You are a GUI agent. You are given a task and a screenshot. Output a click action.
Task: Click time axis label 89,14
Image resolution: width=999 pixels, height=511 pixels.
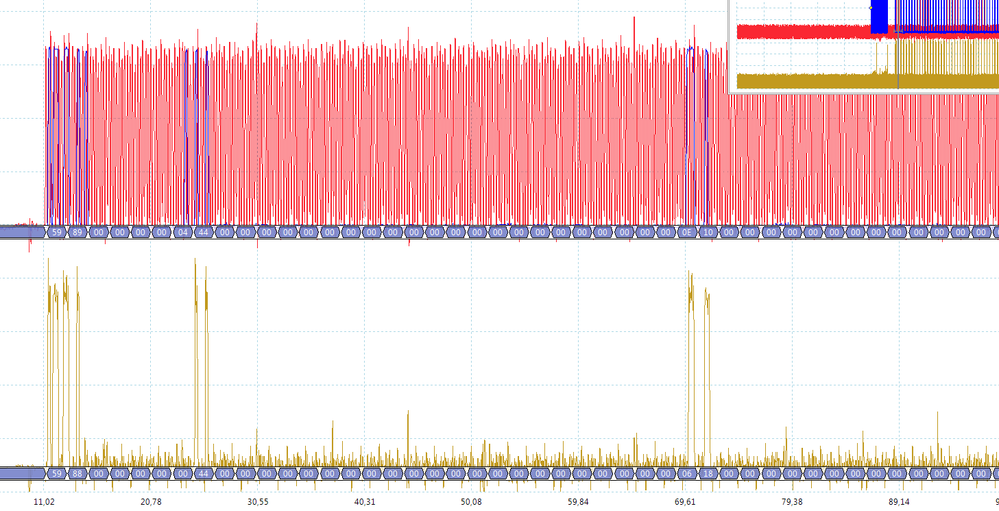[x=898, y=502]
